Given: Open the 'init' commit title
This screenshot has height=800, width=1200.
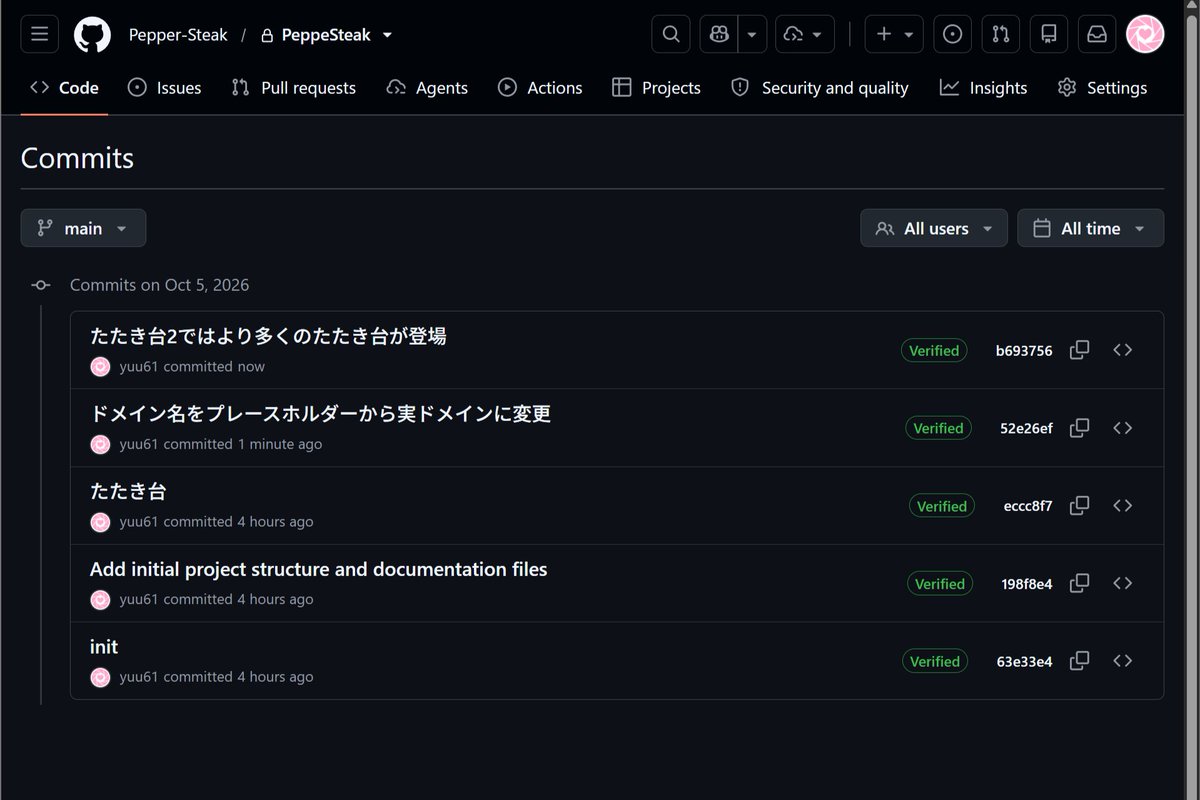Looking at the screenshot, I should [x=104, y=647].
